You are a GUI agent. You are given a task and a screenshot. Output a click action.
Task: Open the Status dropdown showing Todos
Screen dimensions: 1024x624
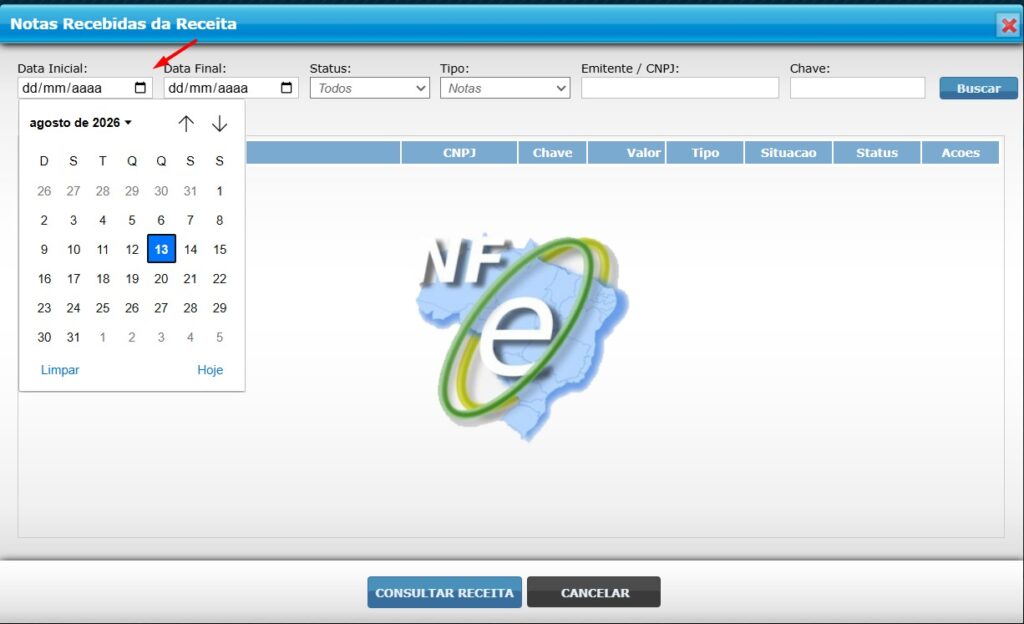(x=370, y=88)
